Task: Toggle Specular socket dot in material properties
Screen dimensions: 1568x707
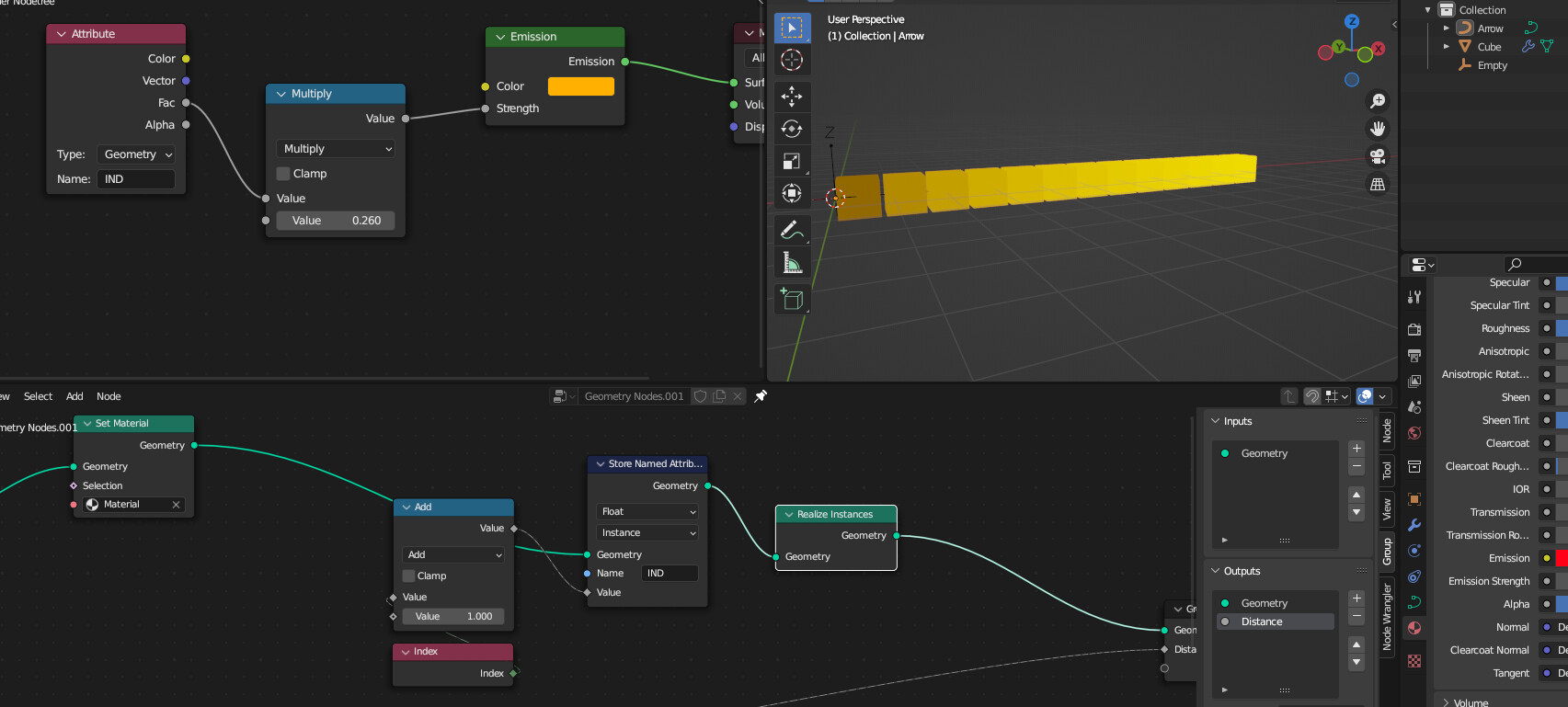Action: pos(1547,282)
